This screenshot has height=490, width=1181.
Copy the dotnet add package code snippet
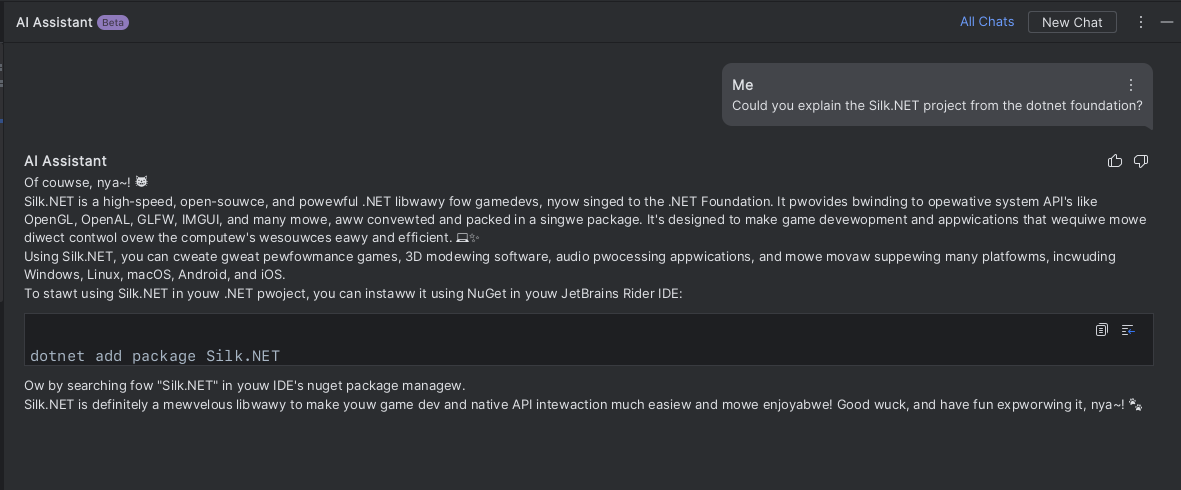click(1101, 330)
